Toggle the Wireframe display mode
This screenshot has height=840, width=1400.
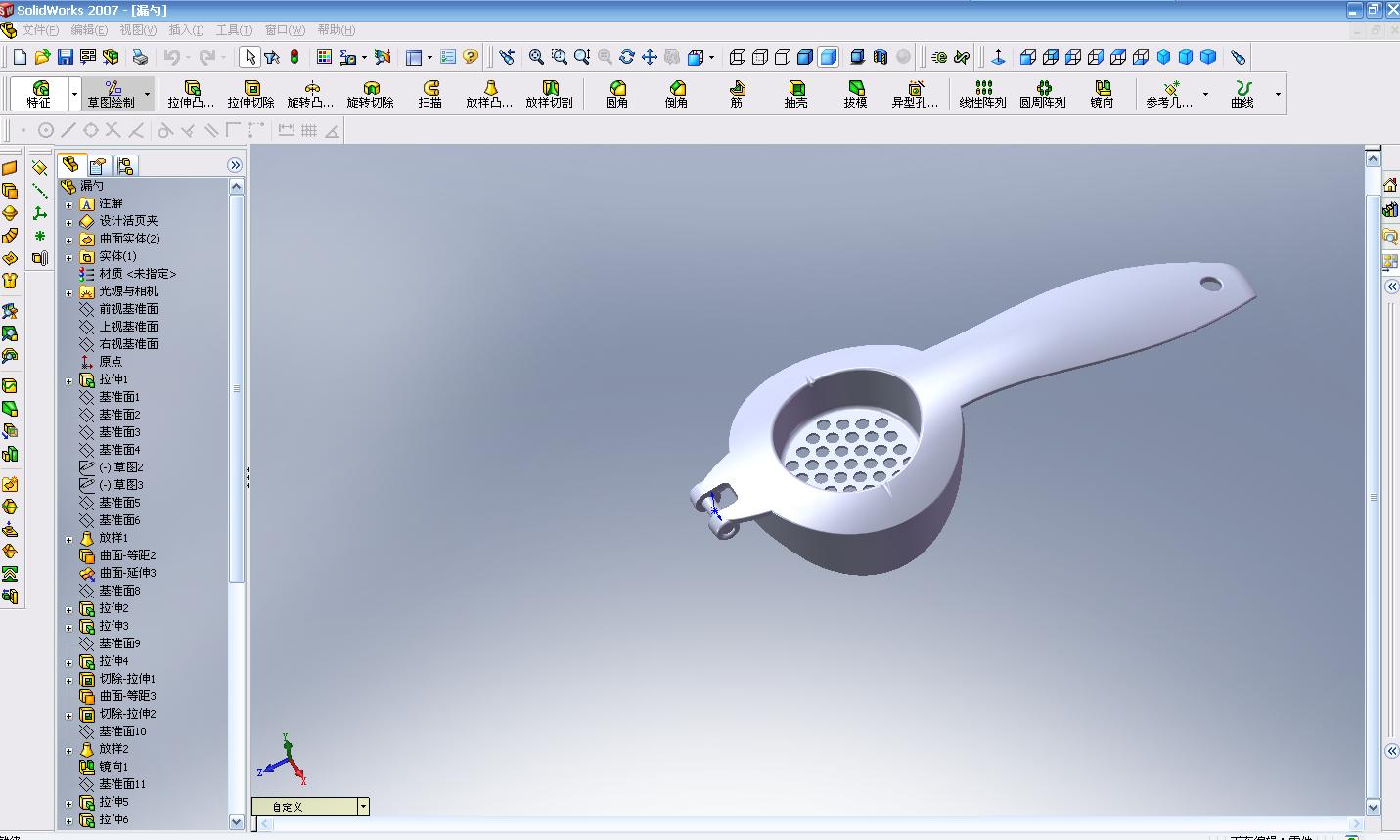[738, 57]
